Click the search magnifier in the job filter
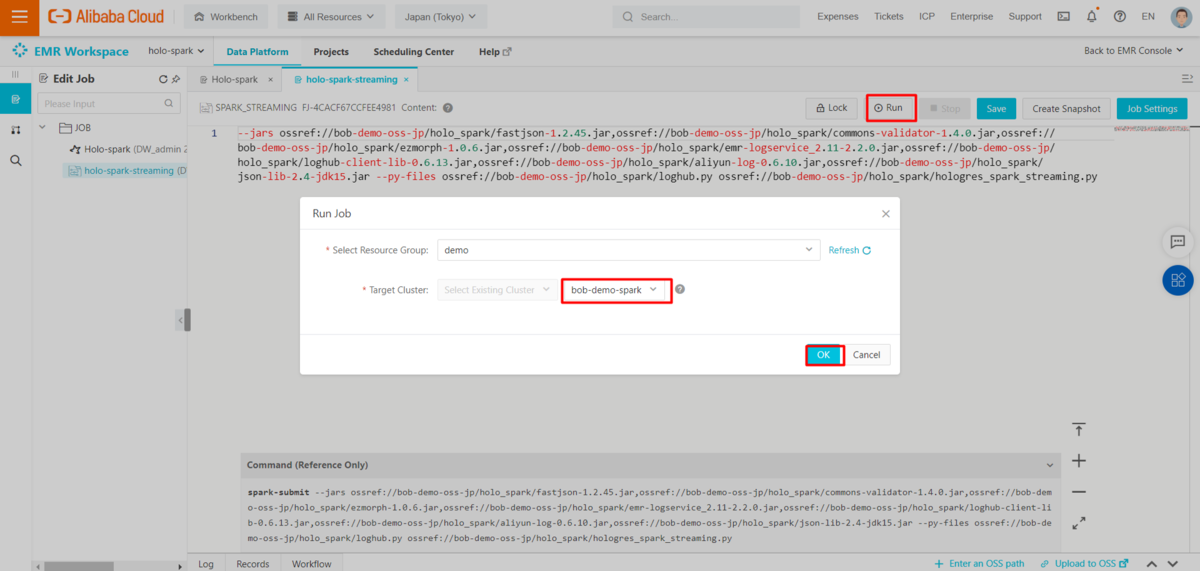This screenshot has width=1200, height=571. 168,103
